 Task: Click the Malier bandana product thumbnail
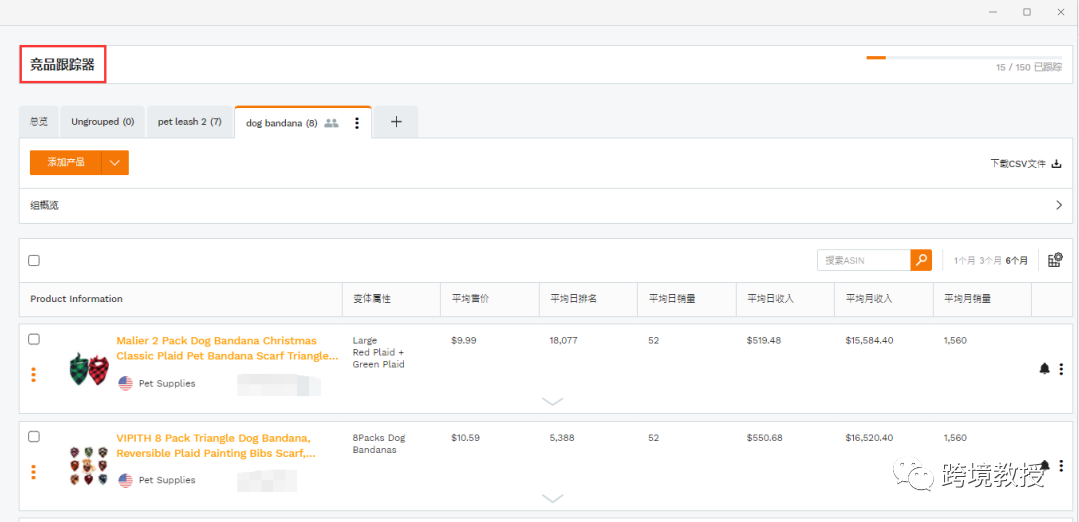pyautogui.click(x=89, y=369)
